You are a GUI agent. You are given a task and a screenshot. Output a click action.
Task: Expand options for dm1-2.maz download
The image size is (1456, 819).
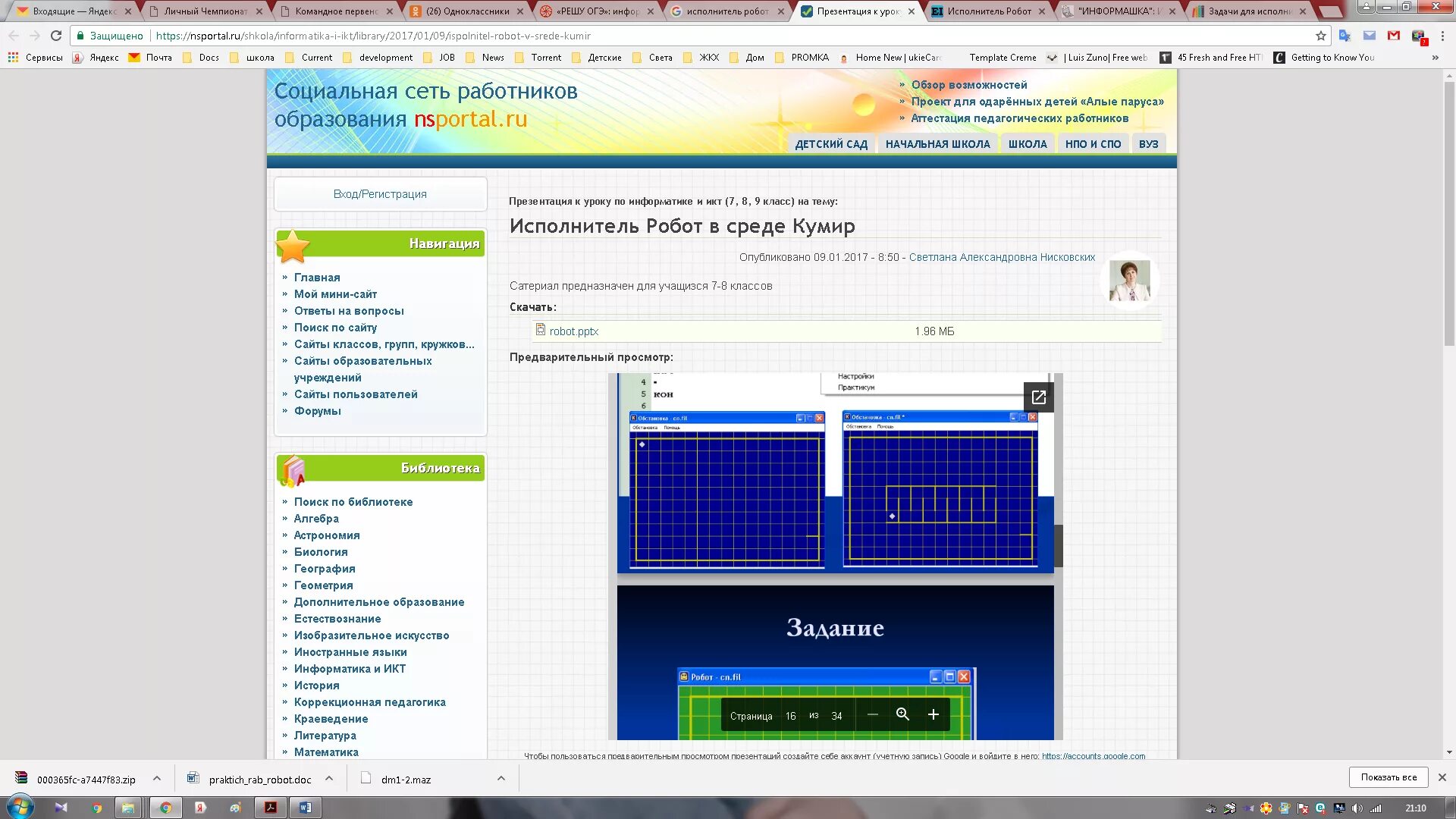(x=501, y=778)
